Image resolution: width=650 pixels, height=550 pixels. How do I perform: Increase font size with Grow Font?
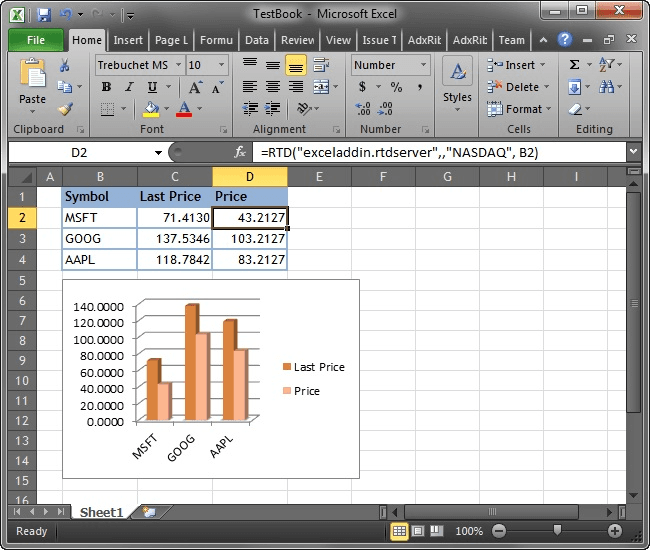[x=196, y=87]
